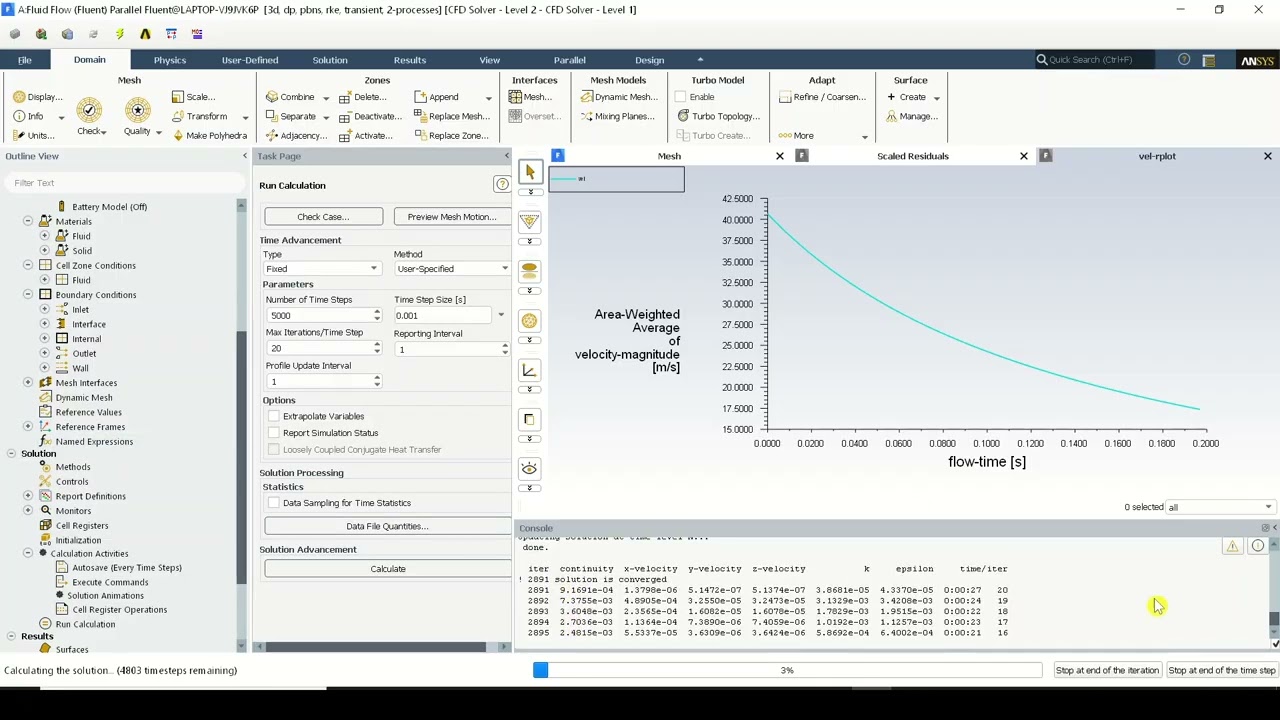Open the Method User-Specified dropdown
Viewport: 1280px width, 720px height.
point(452,268)
